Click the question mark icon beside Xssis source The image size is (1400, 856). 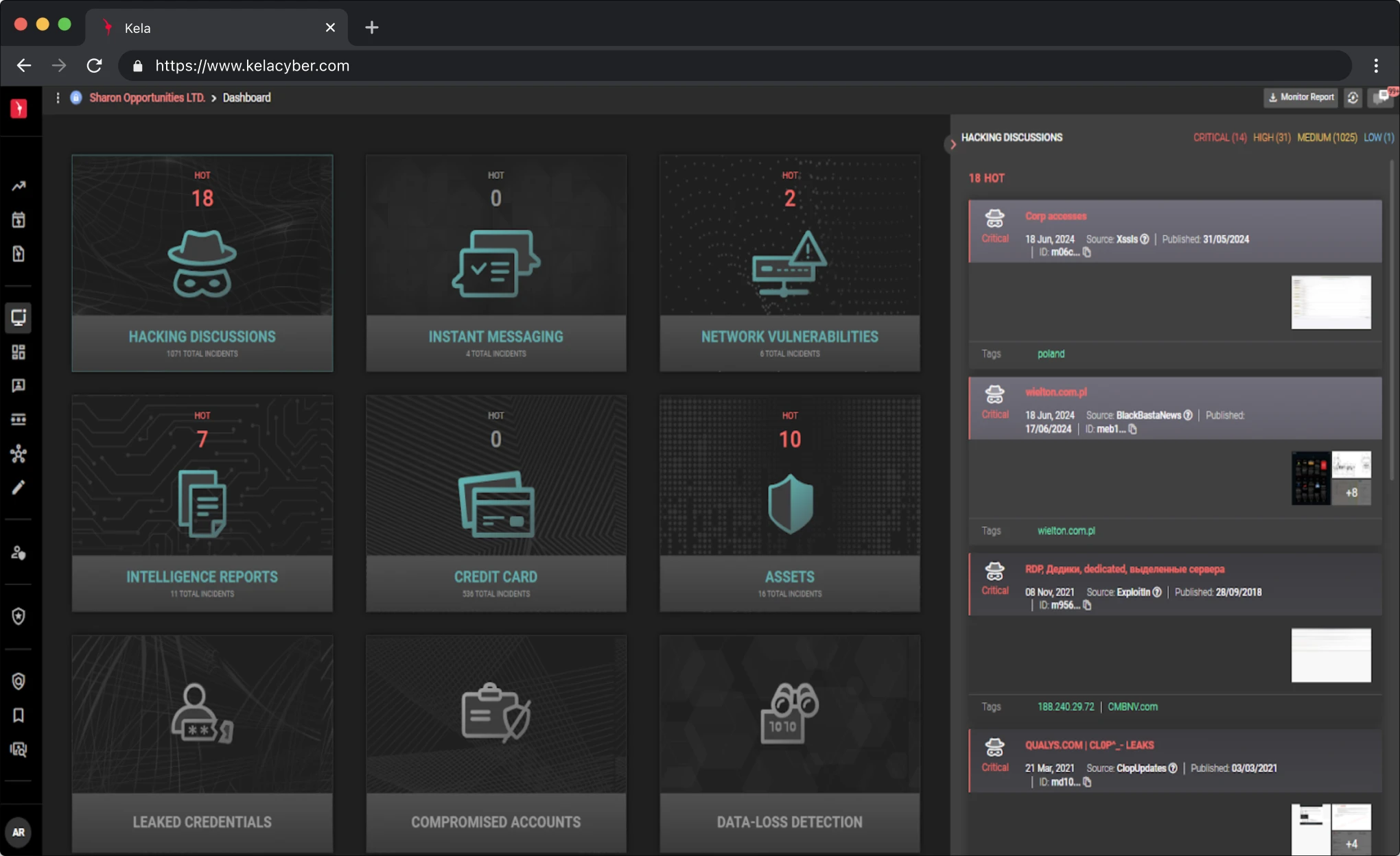point(1144,239)
